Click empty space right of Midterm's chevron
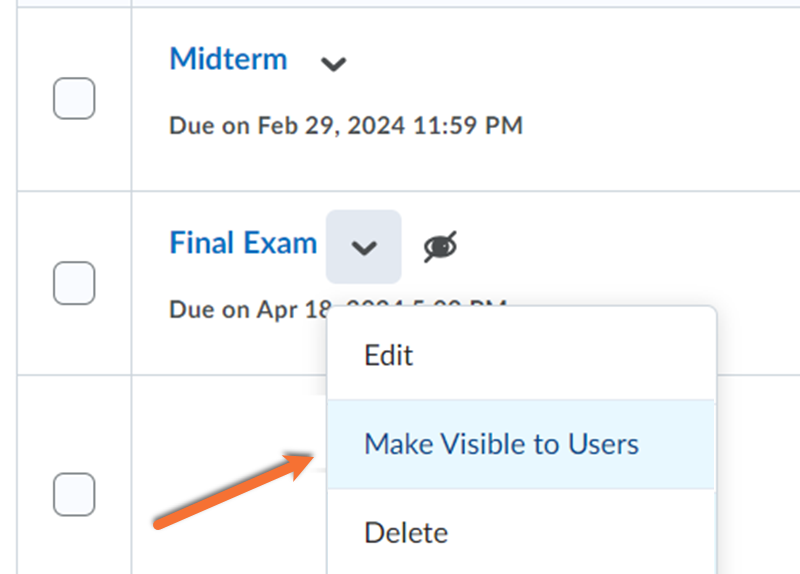 [560, 64]
